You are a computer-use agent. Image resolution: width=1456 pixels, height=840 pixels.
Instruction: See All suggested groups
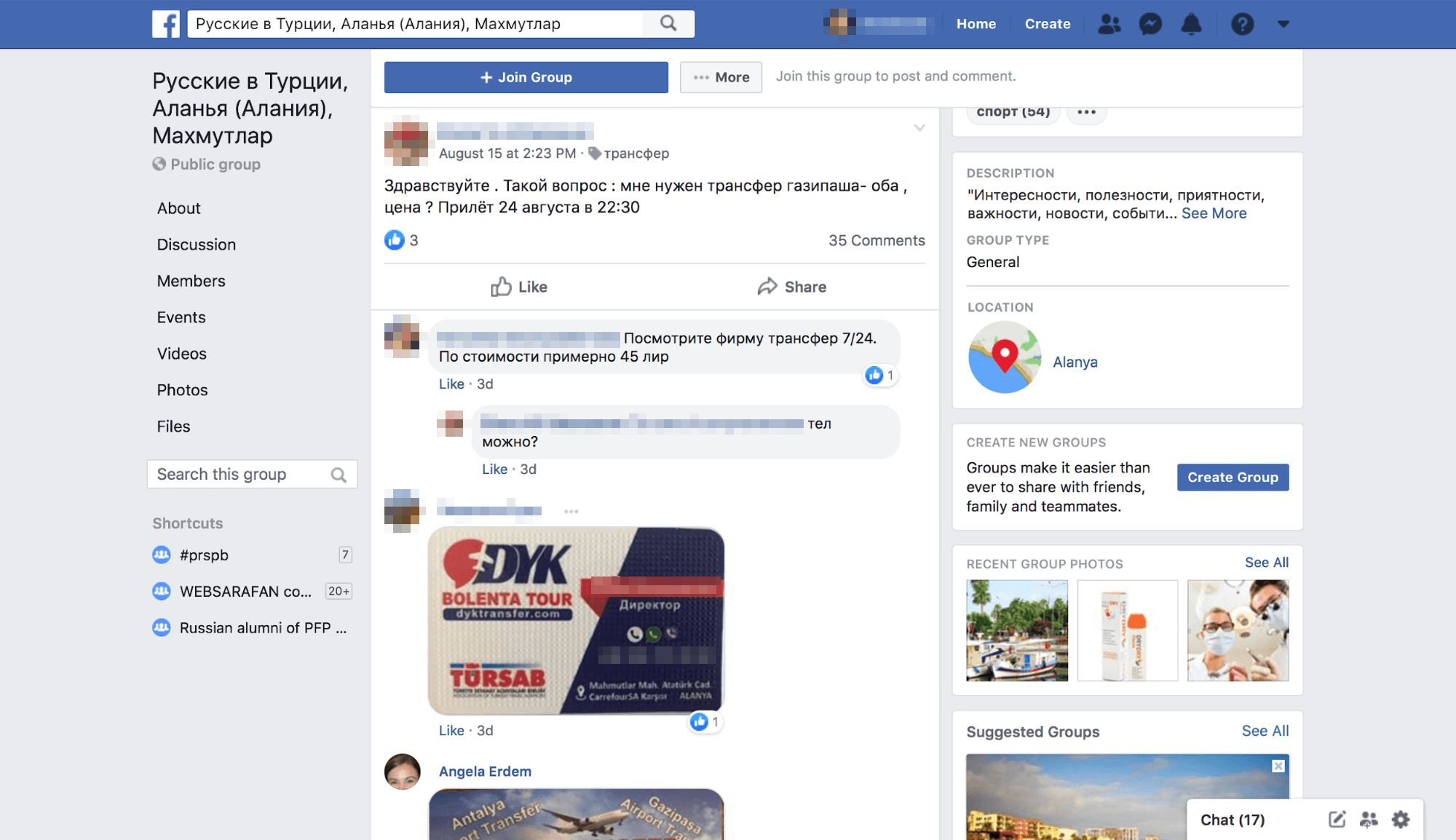click(x=1265, y=731)
